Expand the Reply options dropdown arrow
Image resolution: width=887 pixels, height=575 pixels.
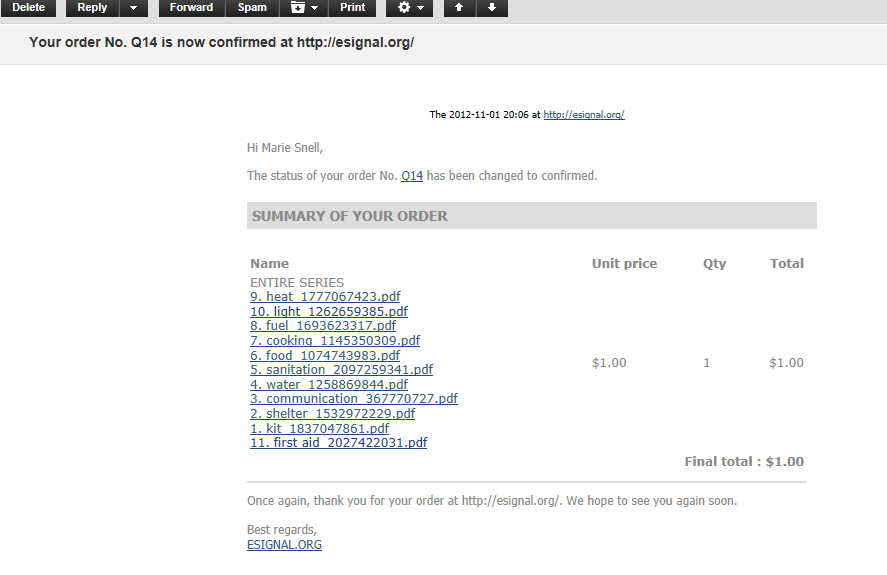click(x=134, y=8)
